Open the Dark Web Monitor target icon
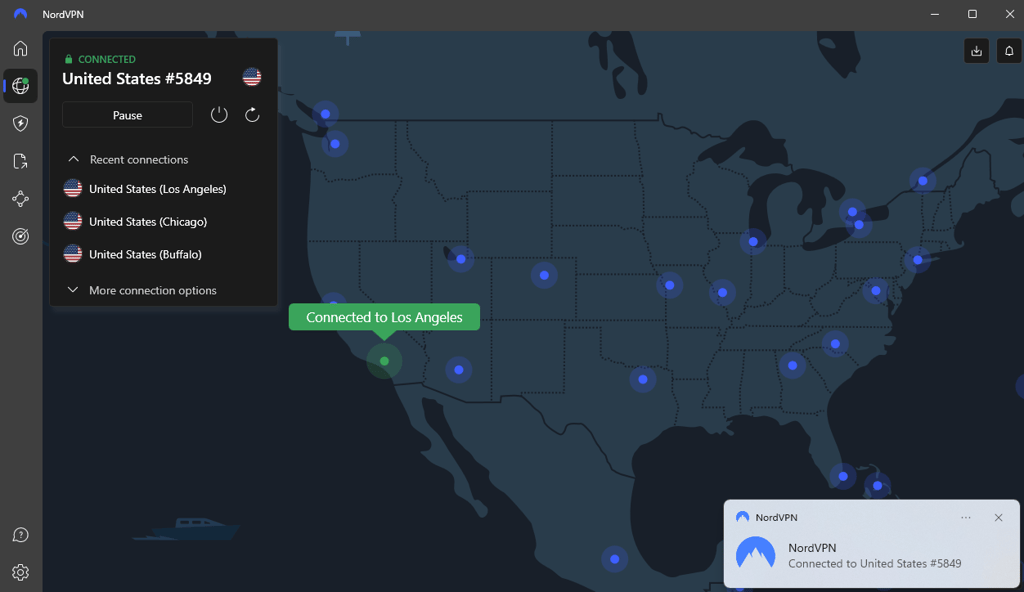This screenshot has height=592, width=1024. coord(20,236)
